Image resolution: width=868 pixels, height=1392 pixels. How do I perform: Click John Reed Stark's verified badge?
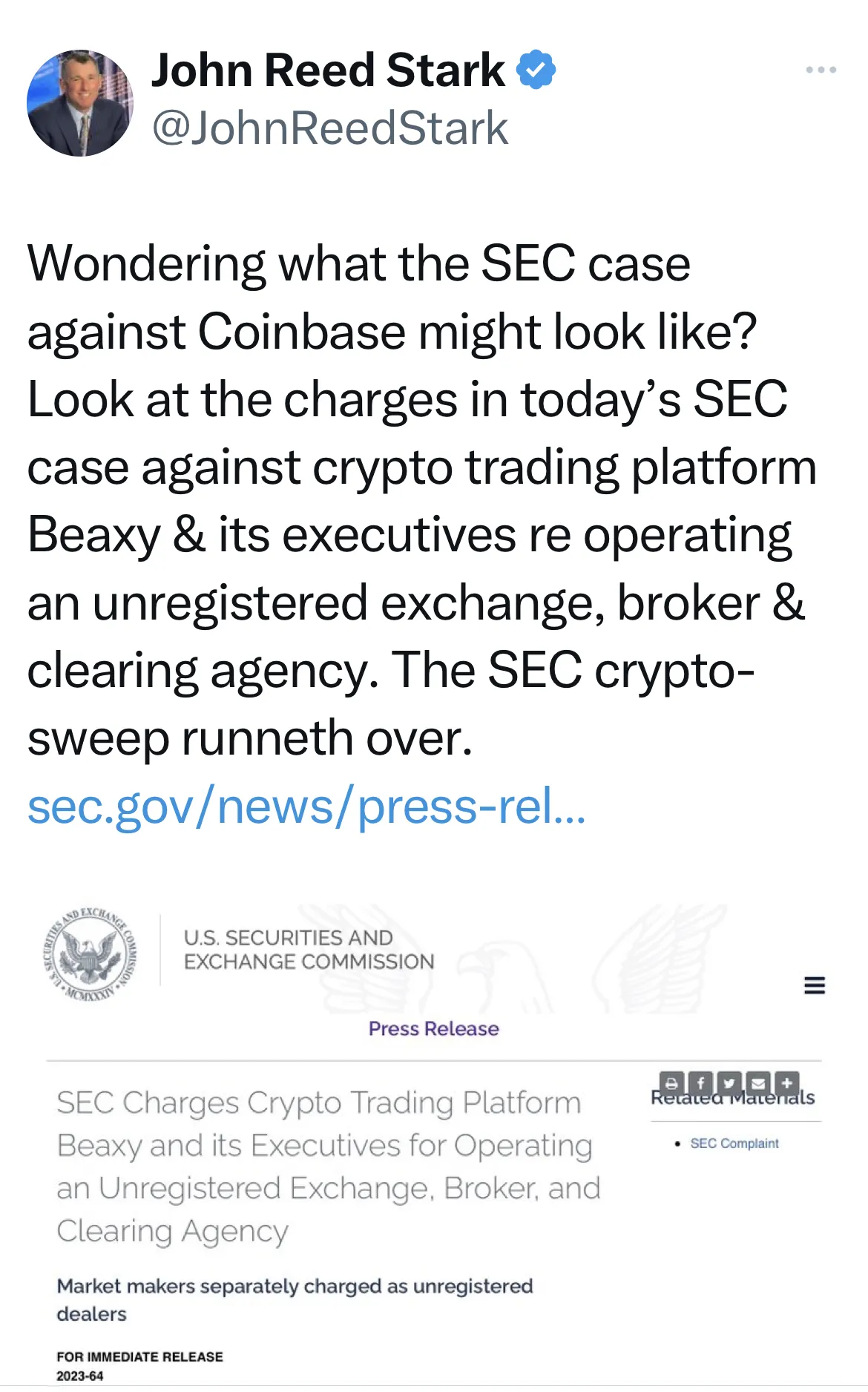[x=536, y=69]
